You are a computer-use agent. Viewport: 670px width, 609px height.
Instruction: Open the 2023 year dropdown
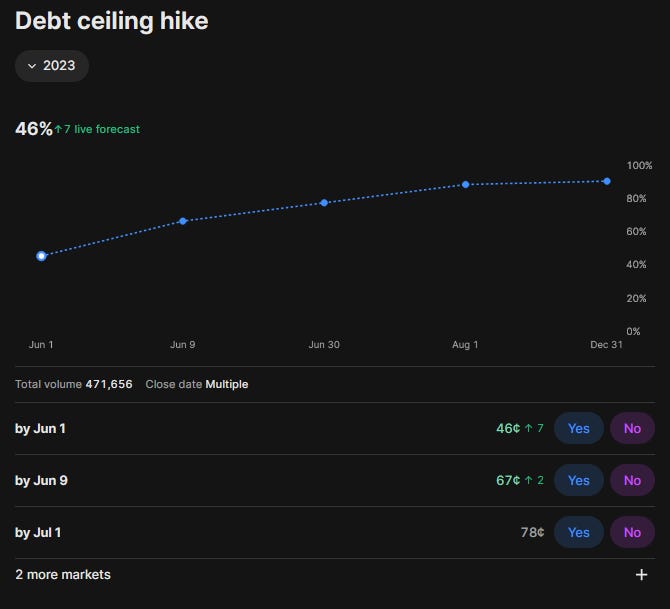pyautogui.click(x=52, y=66)
